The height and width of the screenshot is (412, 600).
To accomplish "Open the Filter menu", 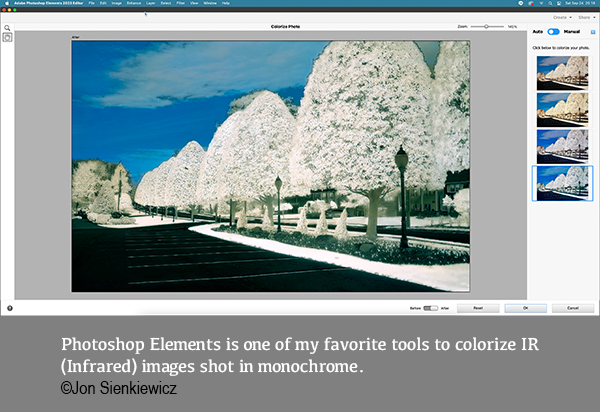I will [181, 3].
